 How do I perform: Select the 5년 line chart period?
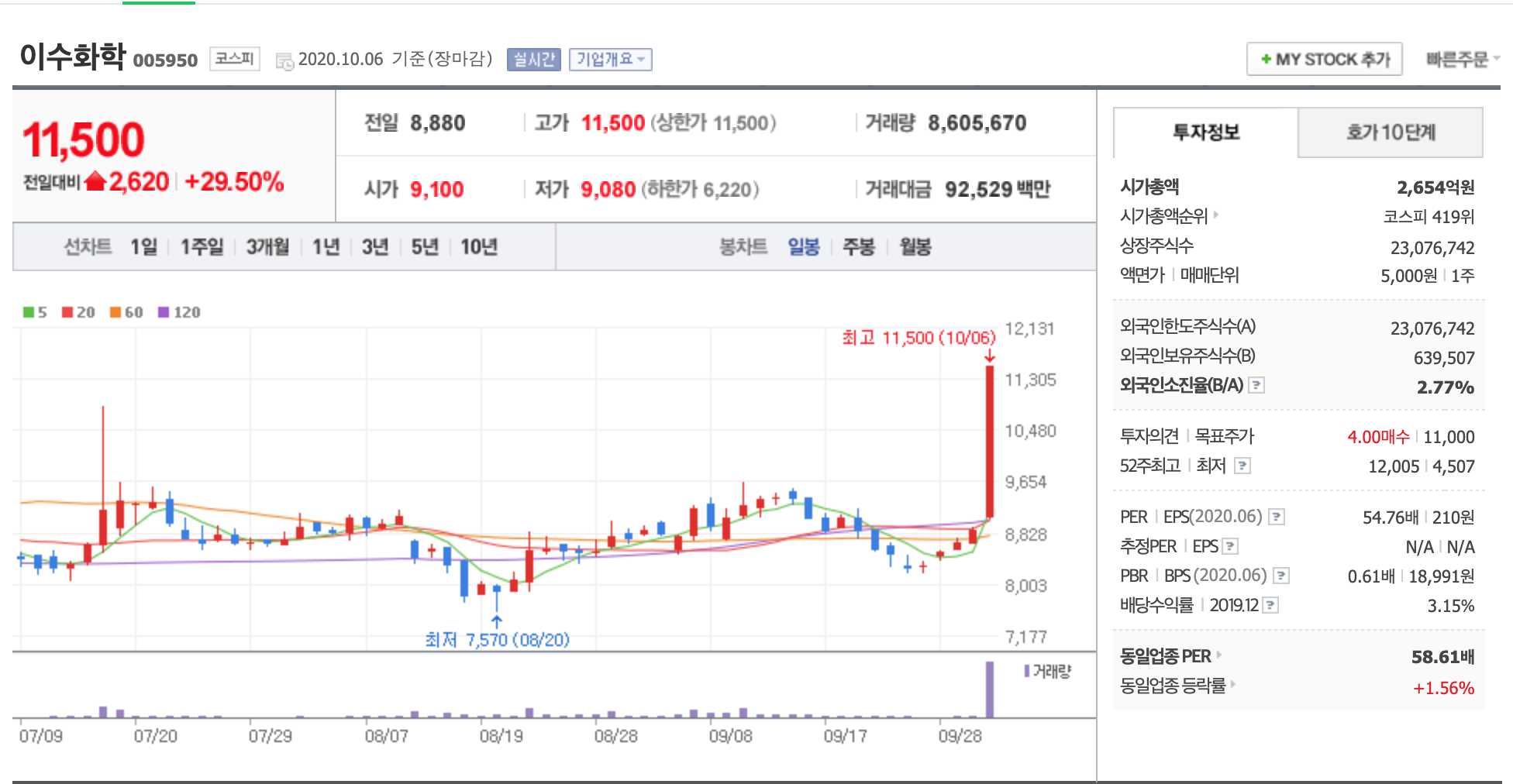point(425,247)
